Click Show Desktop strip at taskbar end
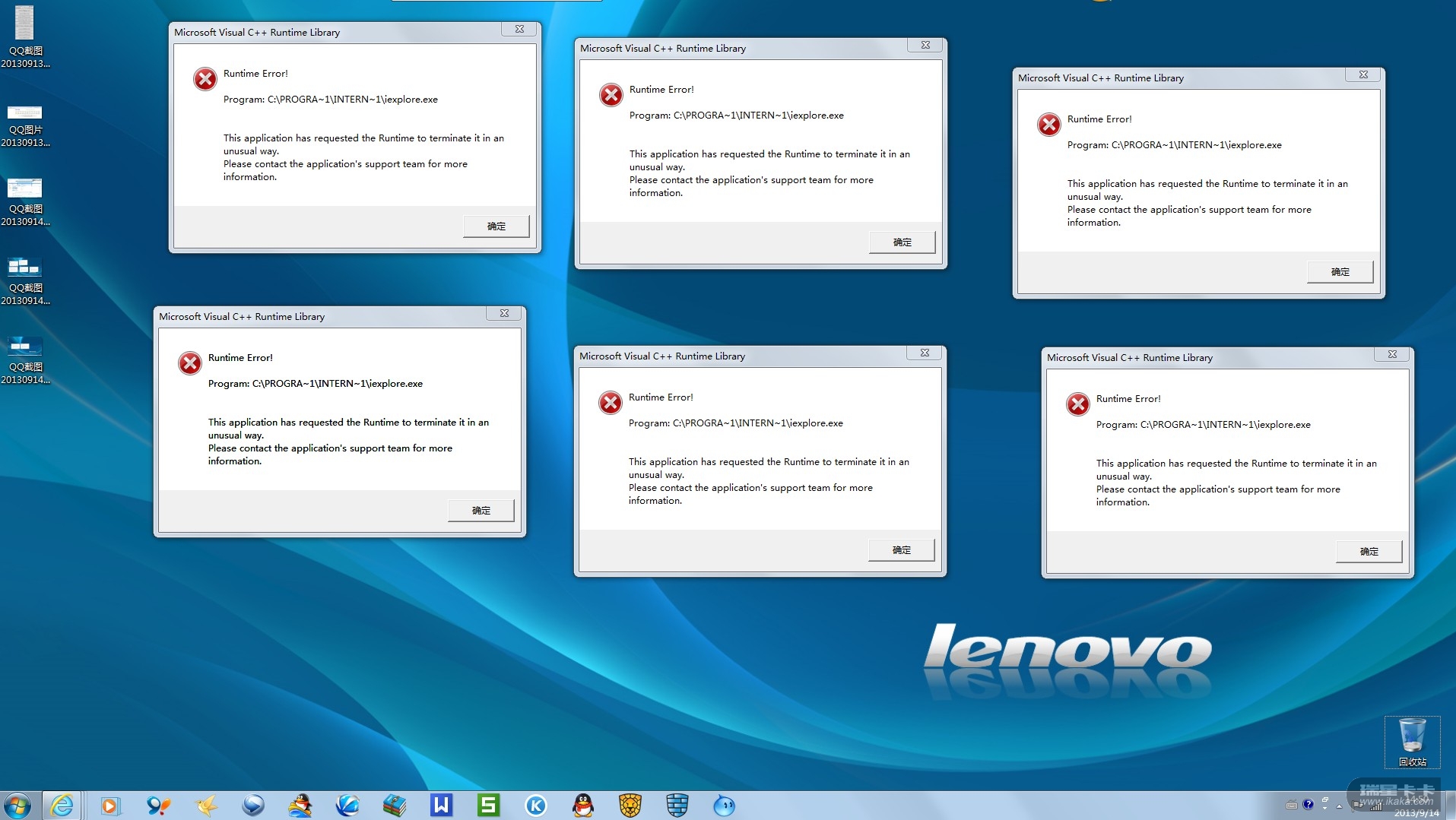Image resolution: width=1456 pixels, height=820 pixels. pos(1451,806)
